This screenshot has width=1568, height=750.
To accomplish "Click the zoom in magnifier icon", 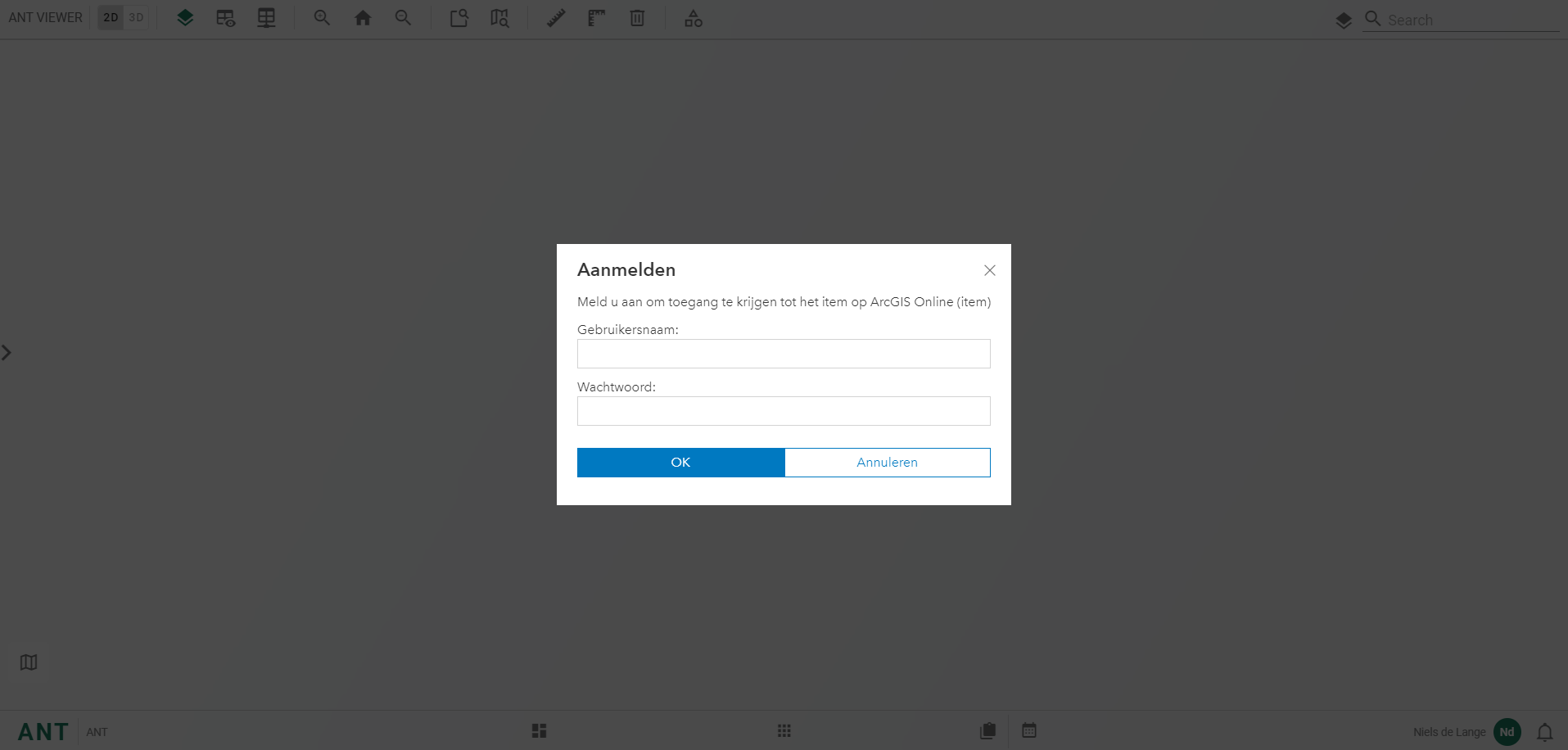I will (x=322, y=18).
